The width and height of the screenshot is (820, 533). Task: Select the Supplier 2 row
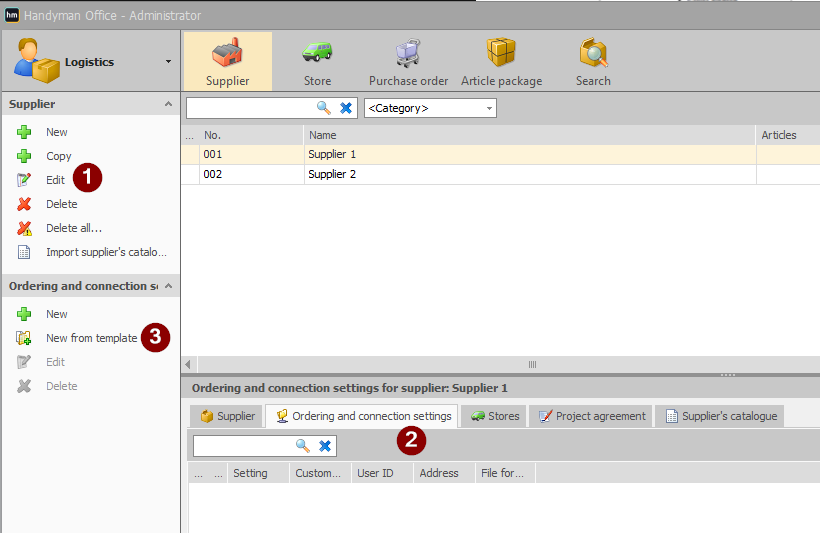500,174
